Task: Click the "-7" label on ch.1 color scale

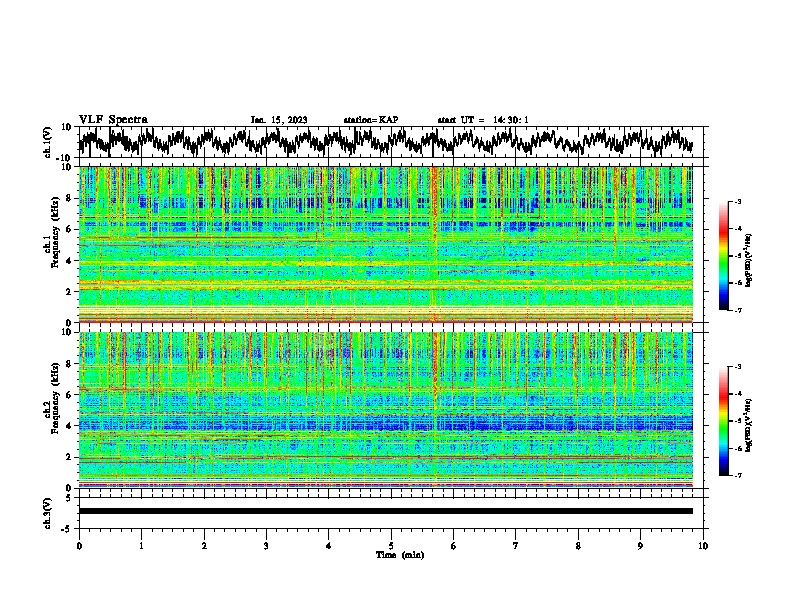Action: point(738,310)
